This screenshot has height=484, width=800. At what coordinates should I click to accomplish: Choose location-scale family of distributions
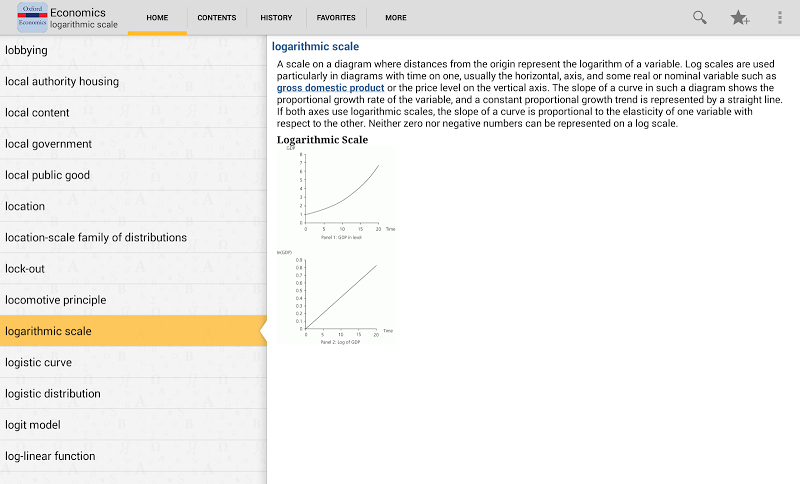coord(96,237)
